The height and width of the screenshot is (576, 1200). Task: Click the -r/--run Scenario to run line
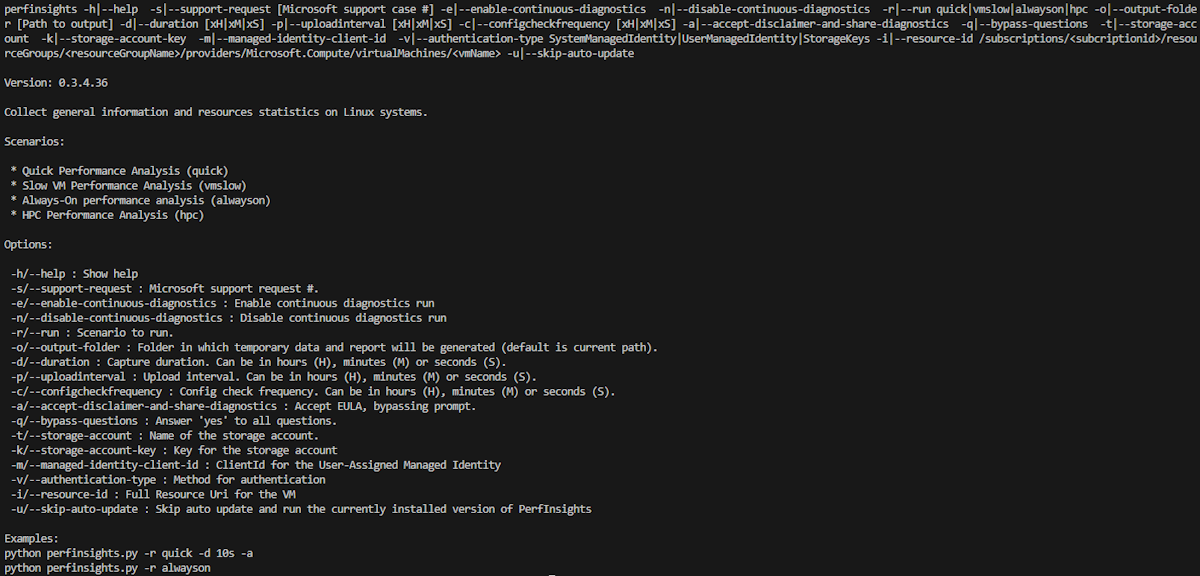[x=92, y=333]
